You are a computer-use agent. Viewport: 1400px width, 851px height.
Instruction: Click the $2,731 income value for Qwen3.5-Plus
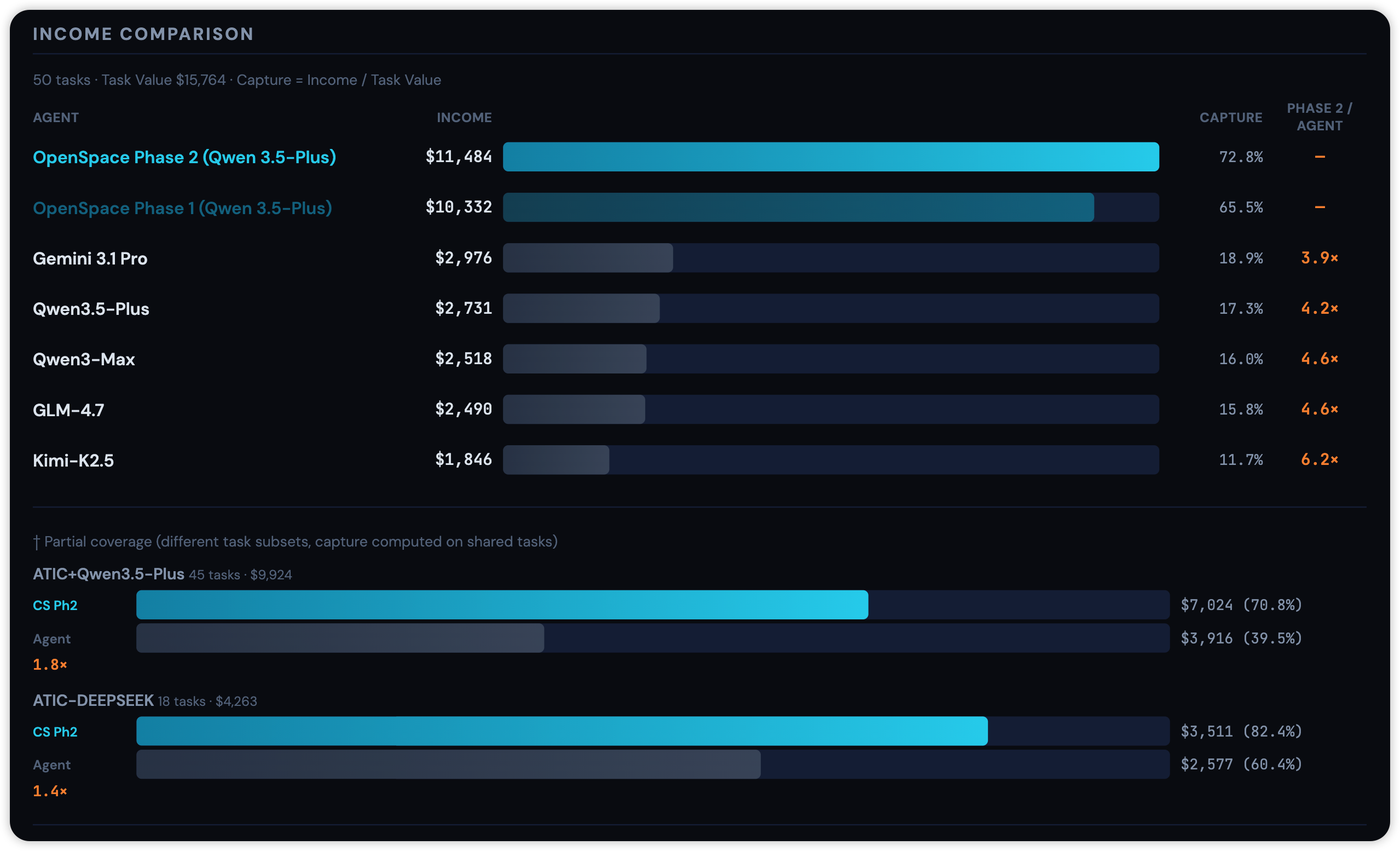[x=463, y=309]
